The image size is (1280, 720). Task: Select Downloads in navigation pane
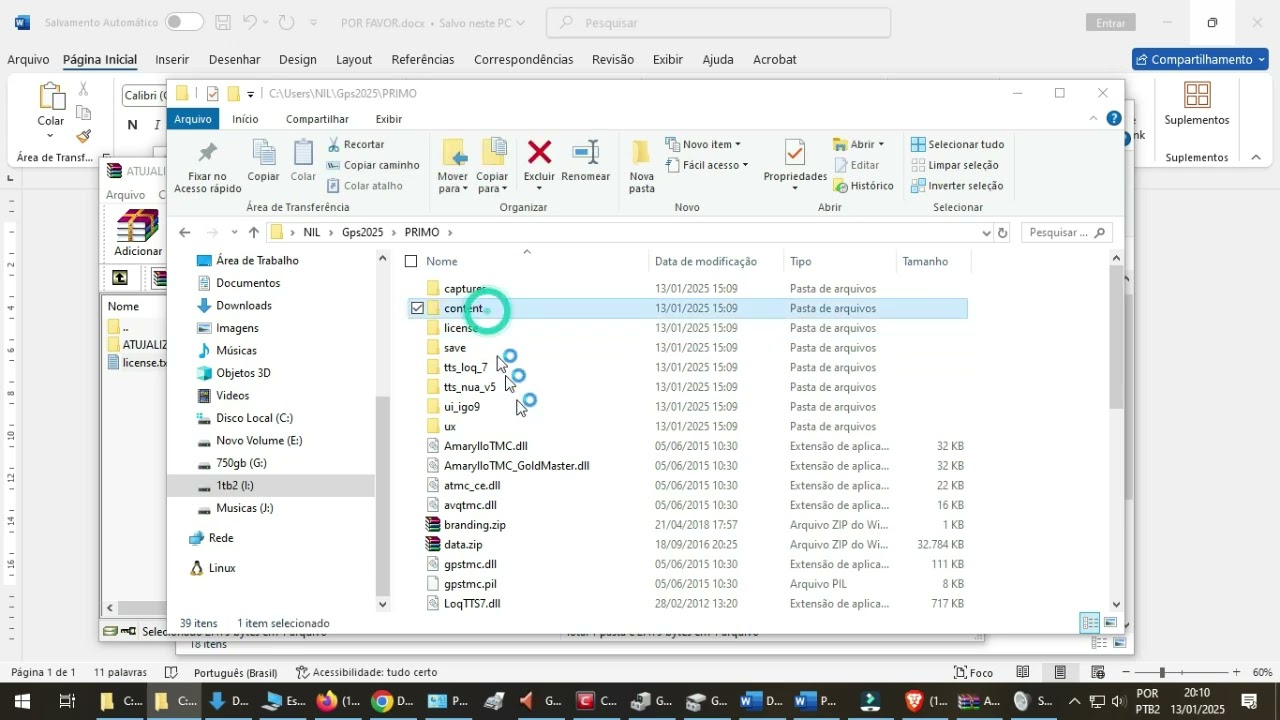pyautogui.click(x=244, y=305)
